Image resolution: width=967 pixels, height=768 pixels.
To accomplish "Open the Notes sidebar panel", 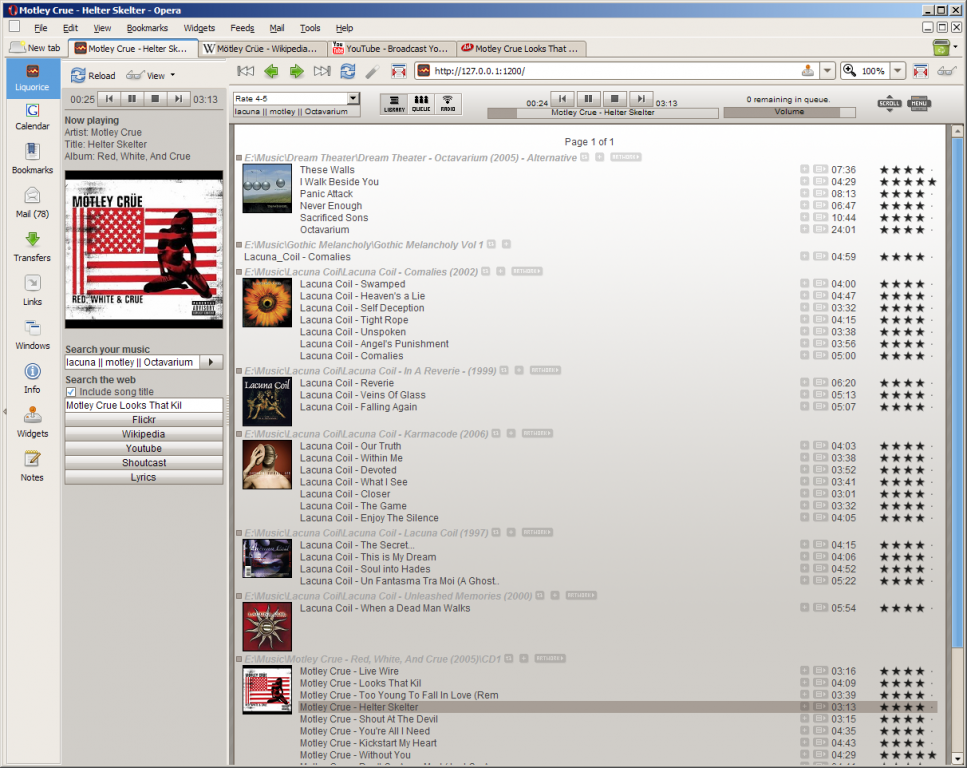I will (x=32, y=466).
